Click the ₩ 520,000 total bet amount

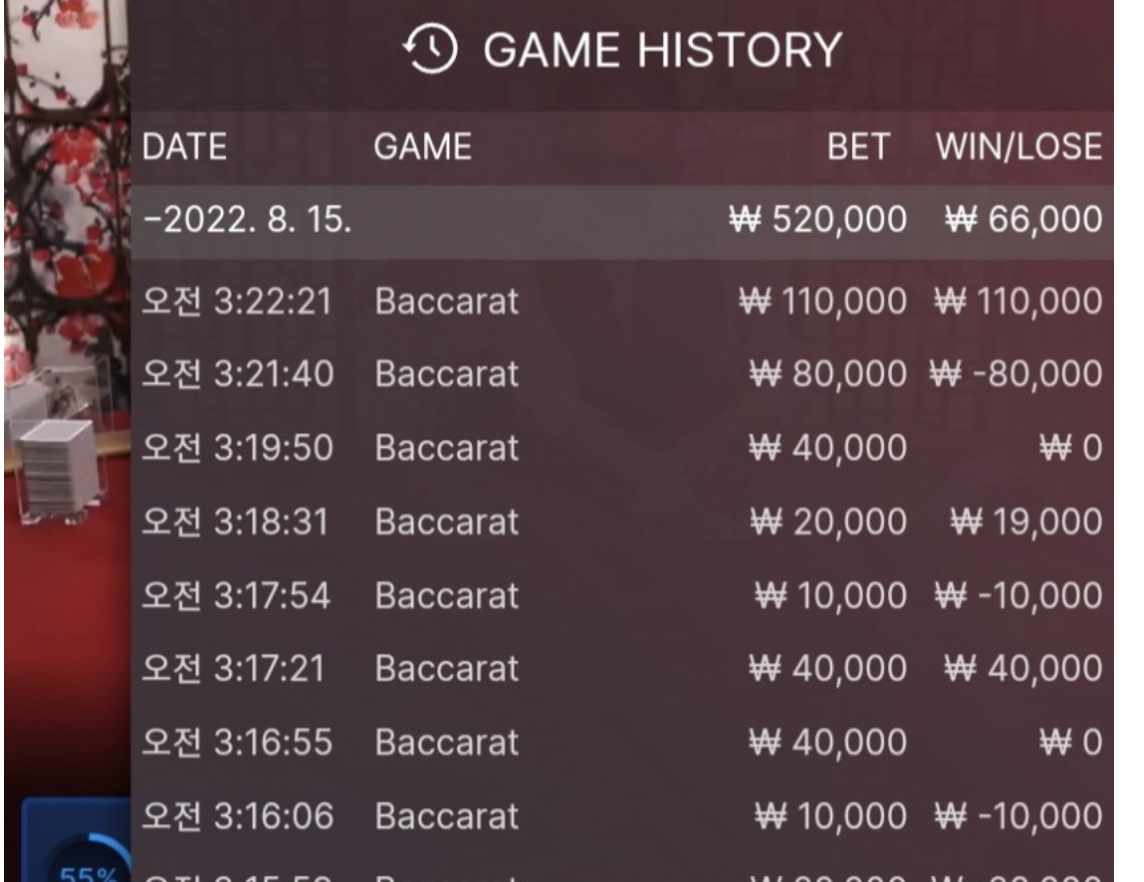tap(818, 222)
